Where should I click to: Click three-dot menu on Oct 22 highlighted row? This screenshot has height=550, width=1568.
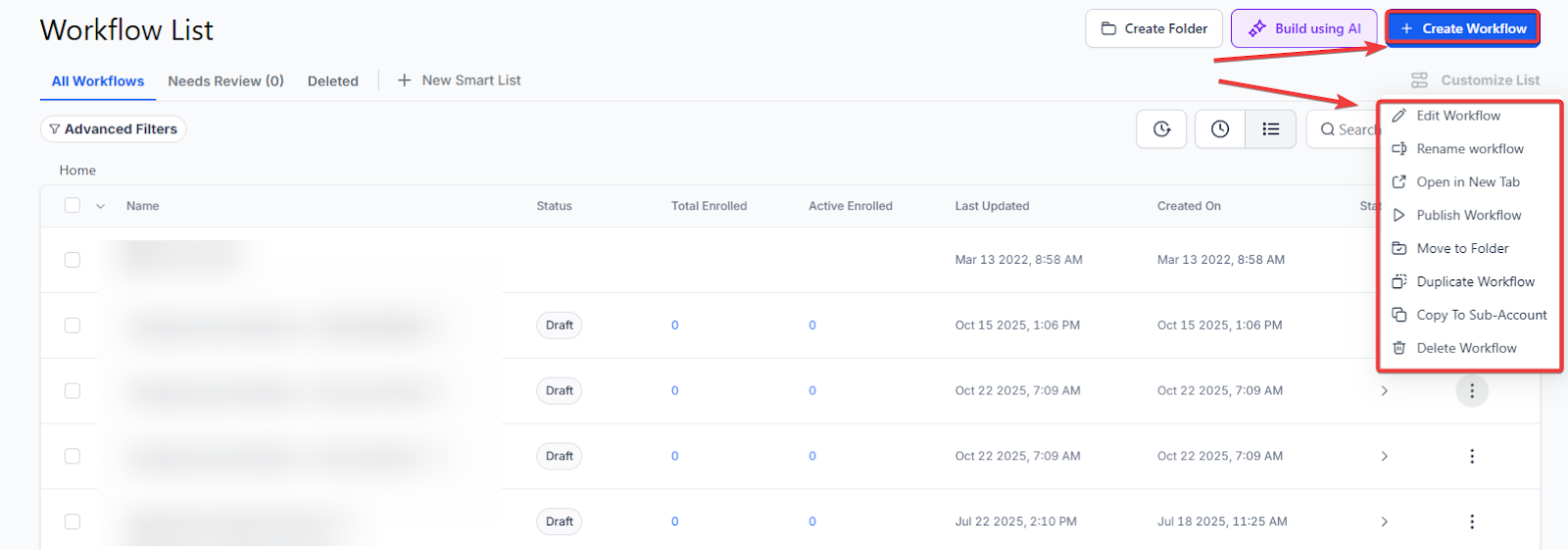coord(1471,390)
